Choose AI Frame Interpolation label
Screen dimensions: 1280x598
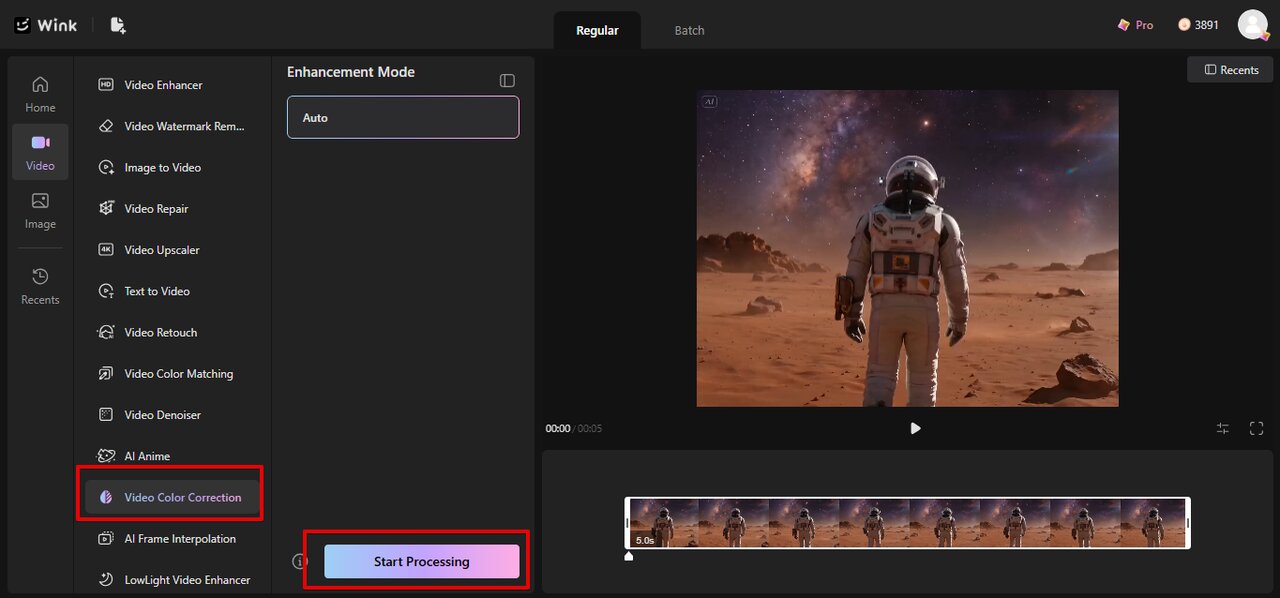coord(180,538)
